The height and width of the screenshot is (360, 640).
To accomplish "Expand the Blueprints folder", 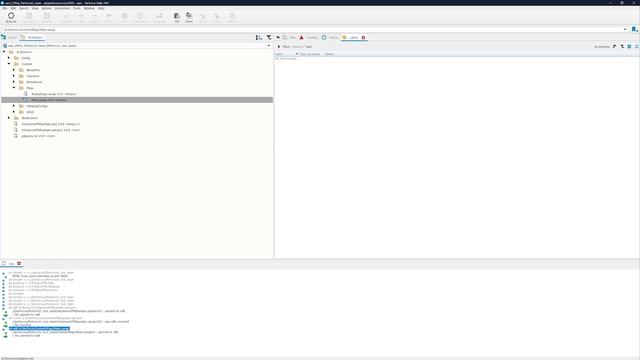I will tap(14, 70).
